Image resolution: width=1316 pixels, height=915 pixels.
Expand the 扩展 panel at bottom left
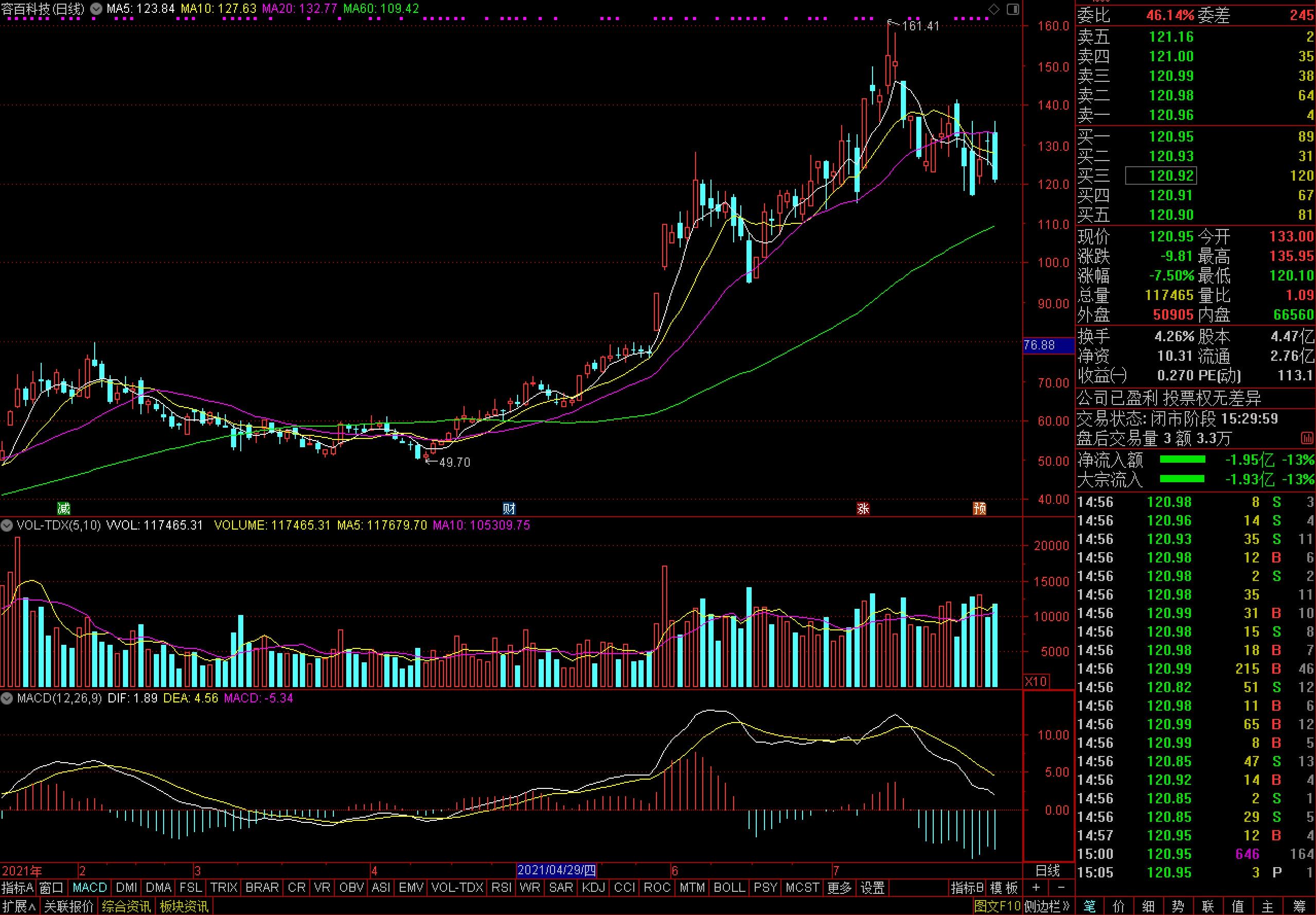tap(19, 906)
